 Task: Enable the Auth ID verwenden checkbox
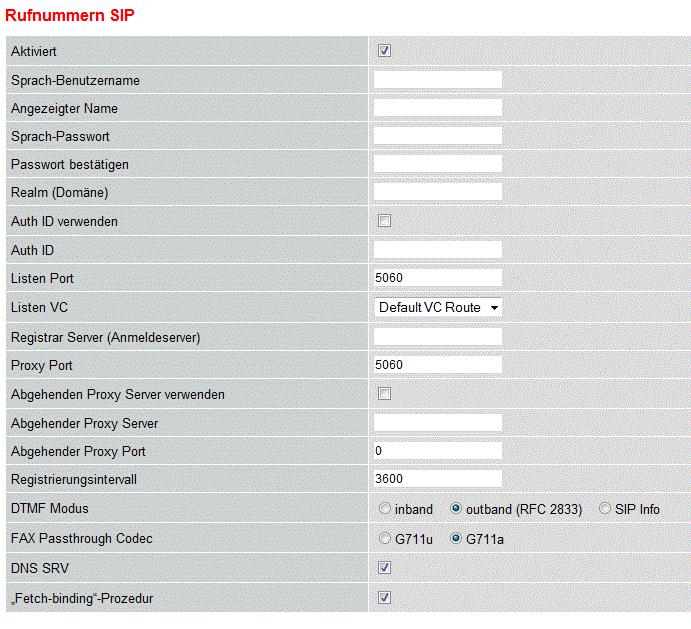click(x=384, y=221)
